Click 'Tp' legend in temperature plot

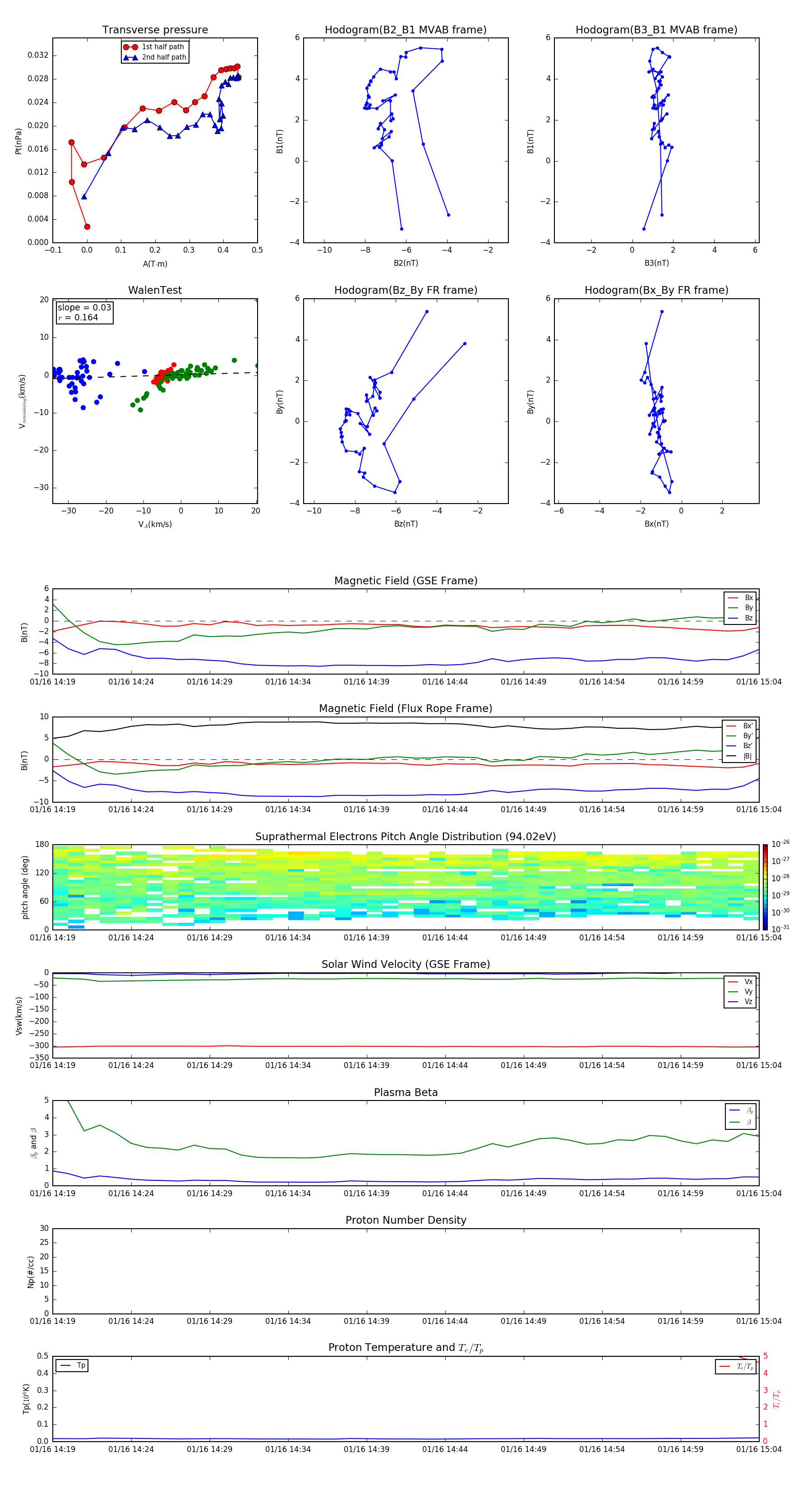[72, 1365]
